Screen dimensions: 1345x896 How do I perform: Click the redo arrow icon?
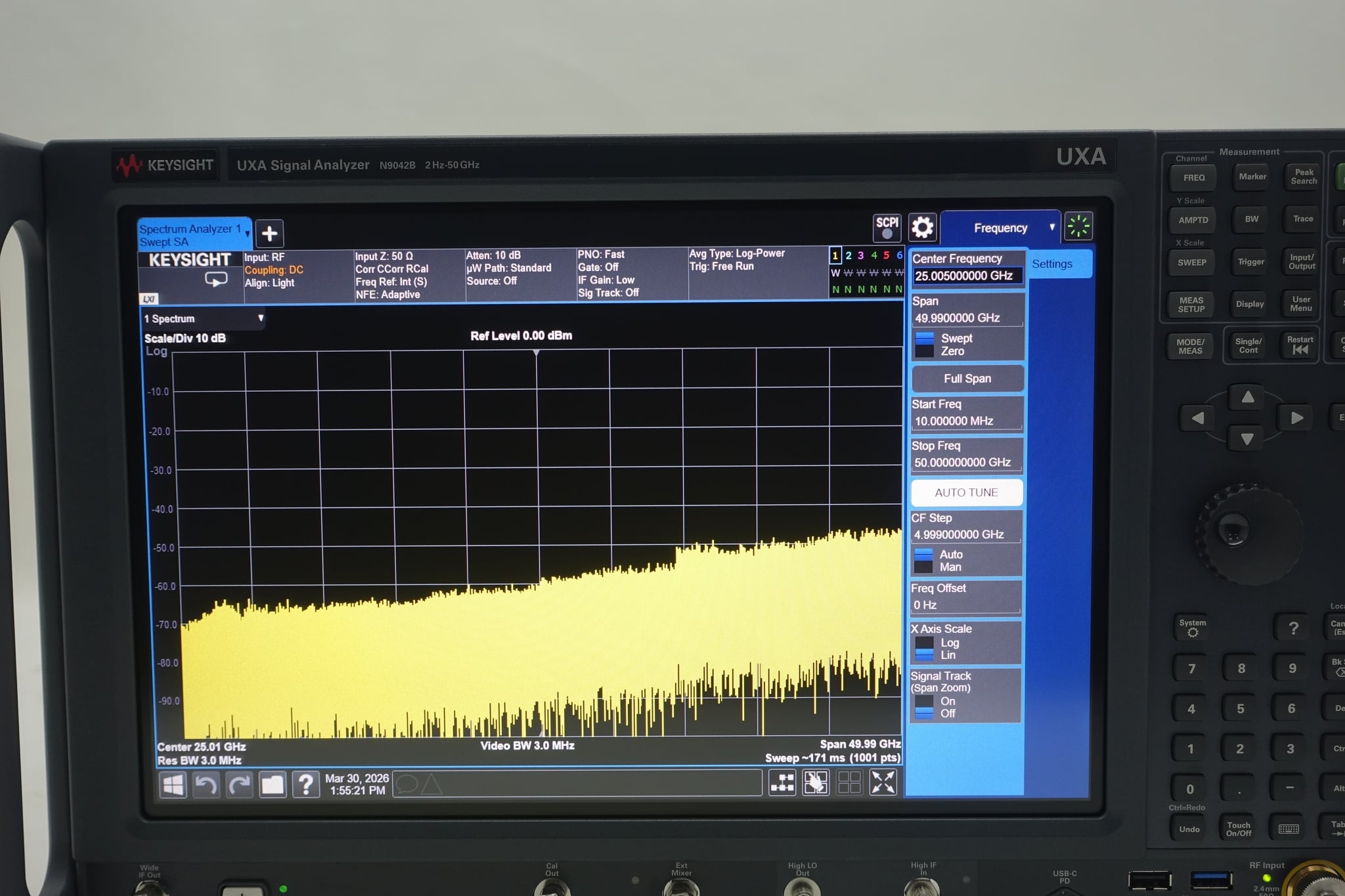[x=239, y=784]
